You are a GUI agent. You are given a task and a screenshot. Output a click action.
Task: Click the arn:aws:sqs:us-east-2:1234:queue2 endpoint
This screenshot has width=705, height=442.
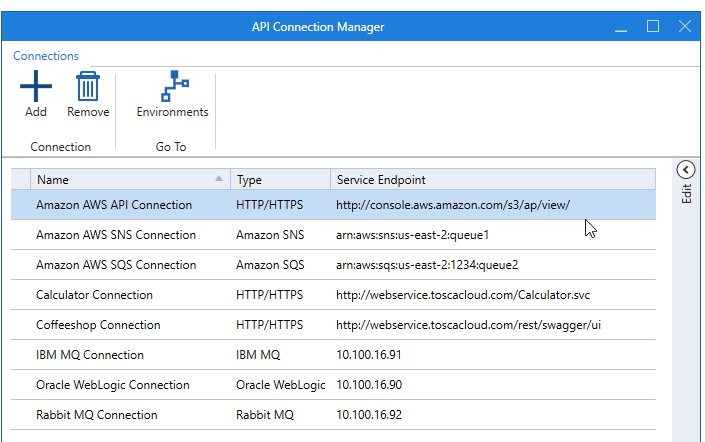point(427,265)
